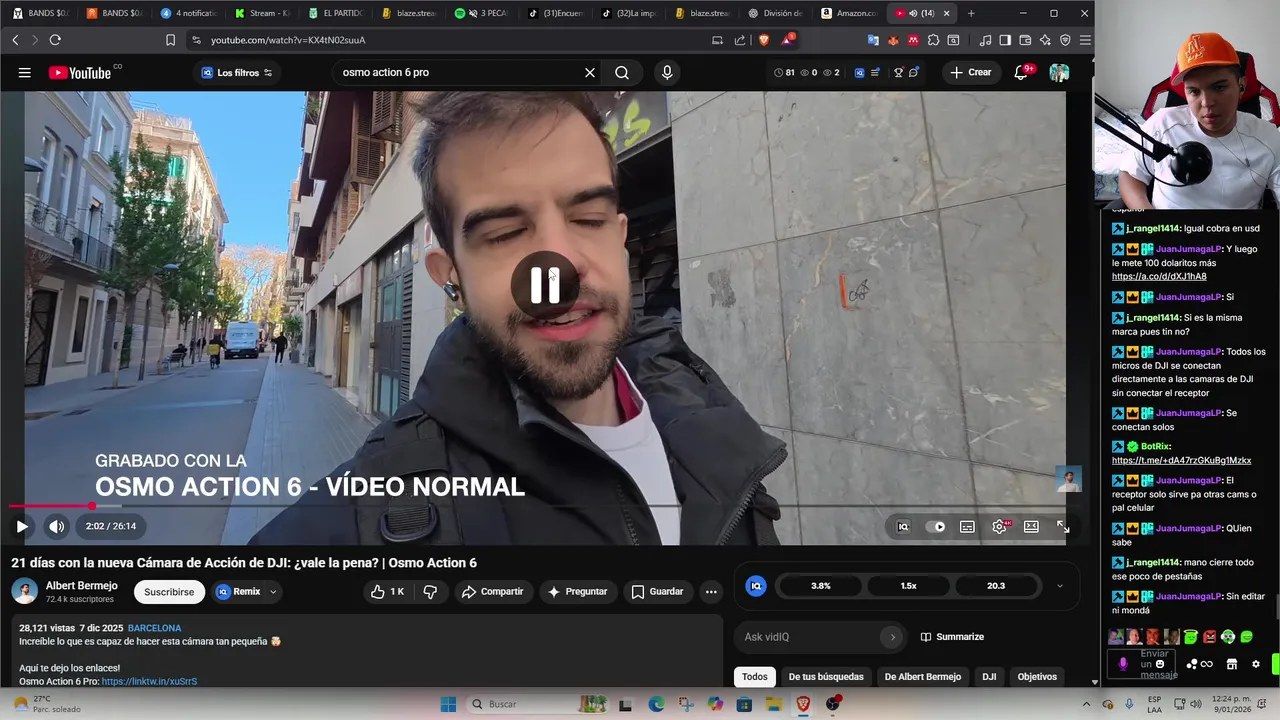The width and height of the screenshot is (1280, 720).
Task: Open Brave Wallet icon
Action: [x=1025, y=40]
